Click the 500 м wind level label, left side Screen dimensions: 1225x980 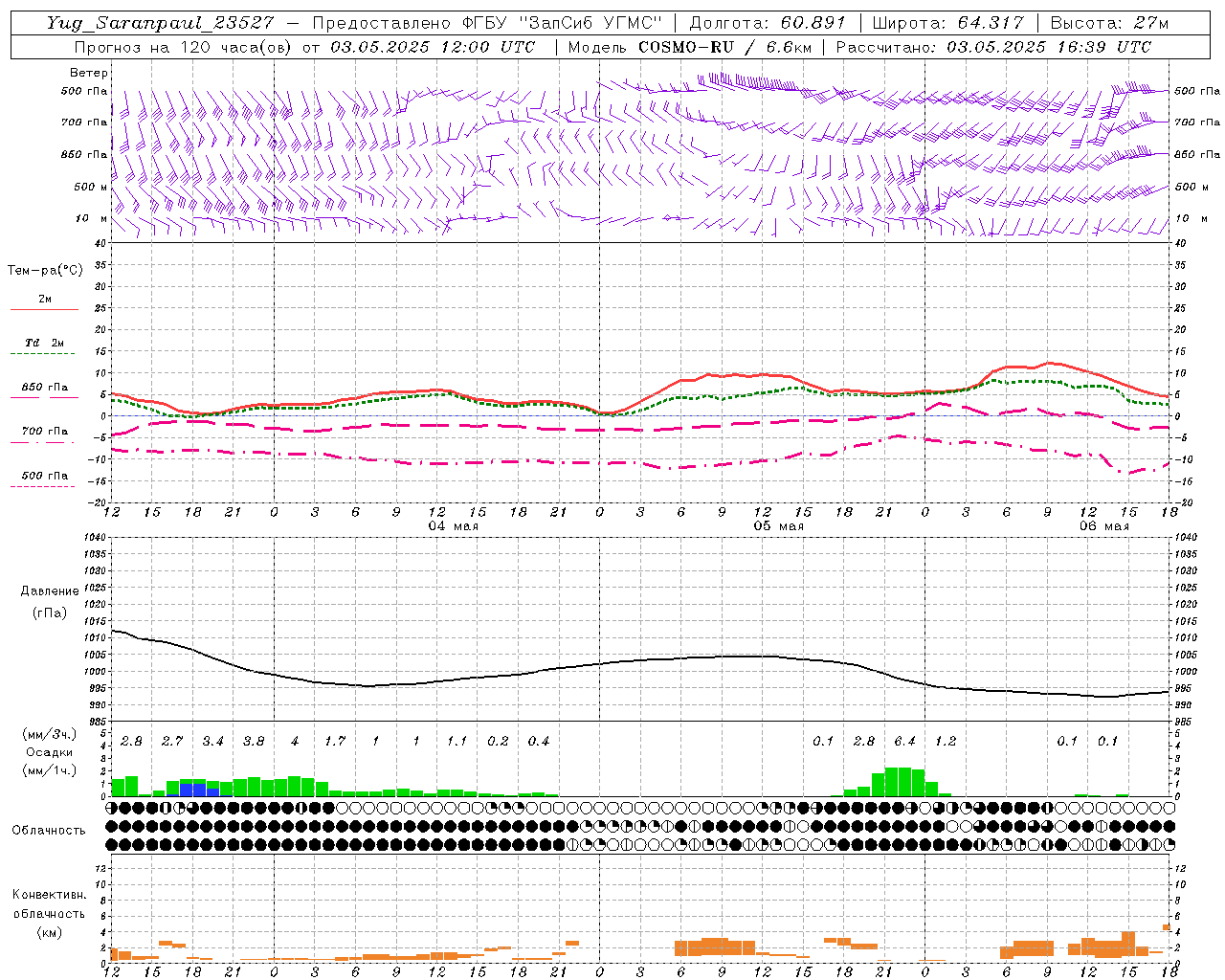[90, 187]
